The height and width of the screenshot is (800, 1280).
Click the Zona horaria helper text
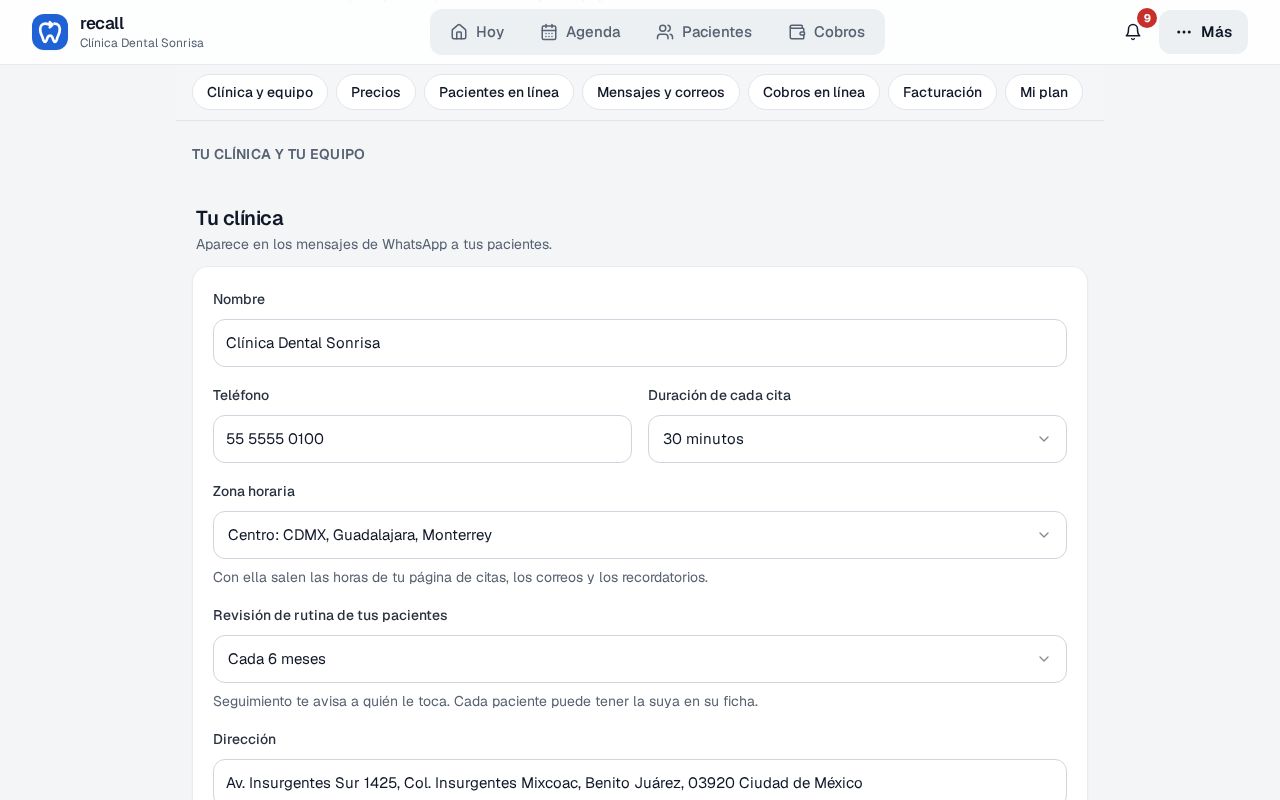point(460,577)
